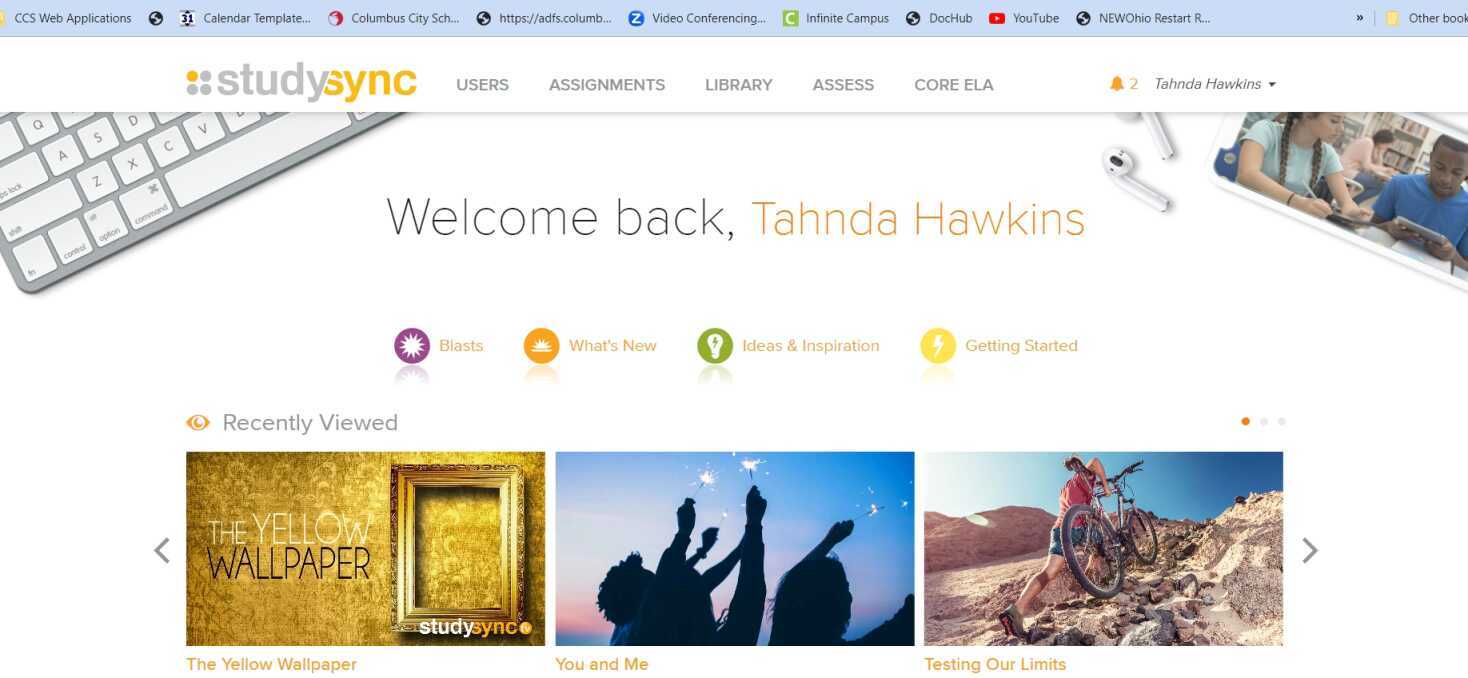The height and width of the screenshot is (678, 1468).
Task: Expand the bookmarks overflow chevron
Action: click(x=1360, y=18)
